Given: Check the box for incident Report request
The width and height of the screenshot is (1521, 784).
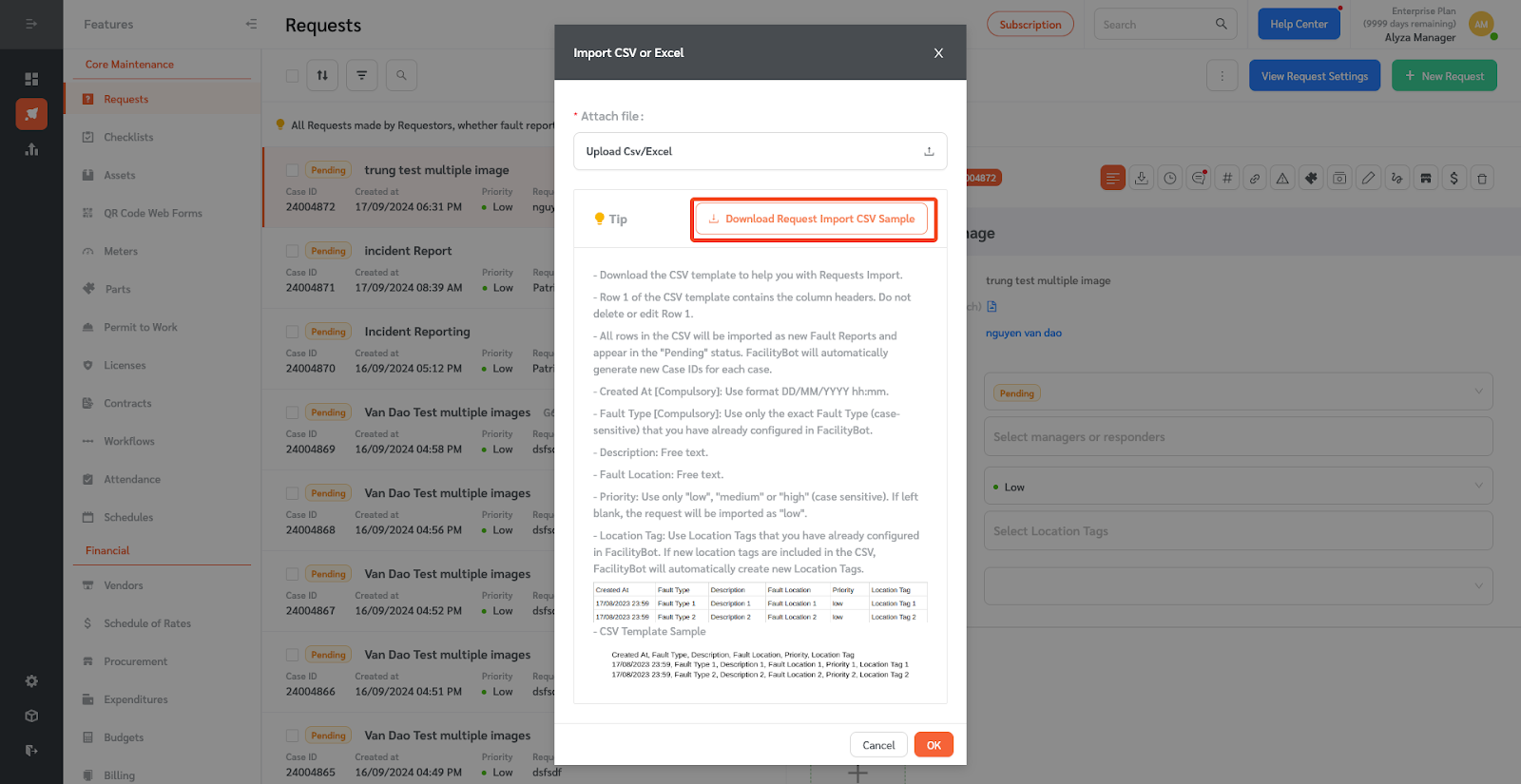Looking at the screenshot, I should pos(292,251).
